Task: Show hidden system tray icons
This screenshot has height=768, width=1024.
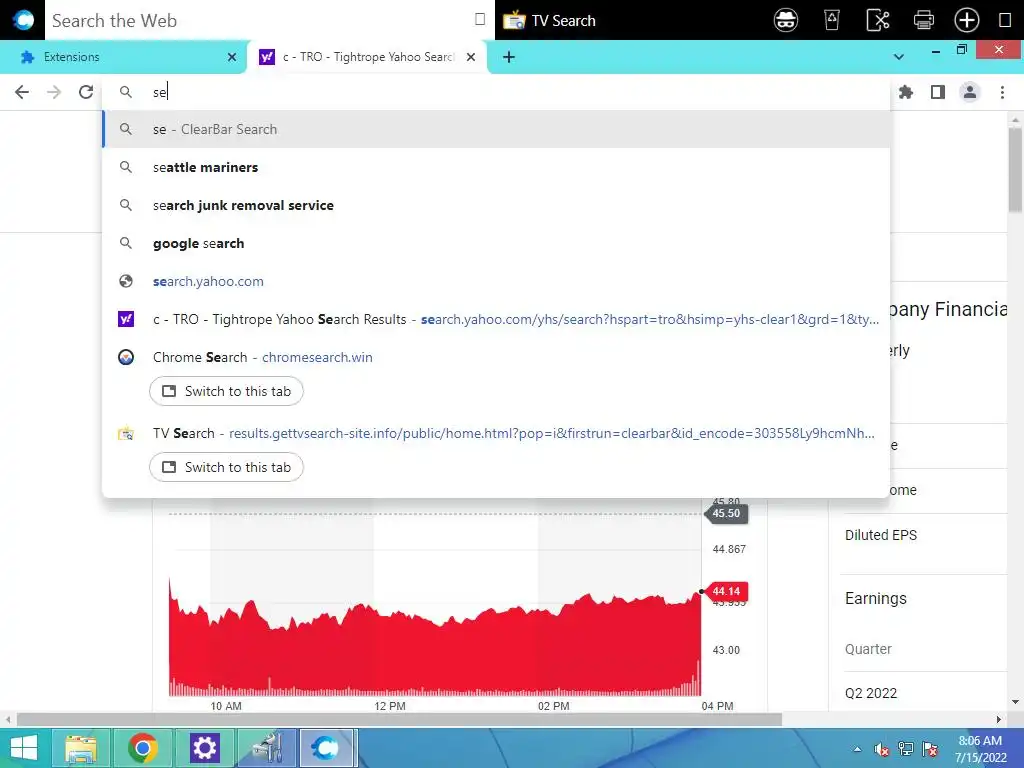Action: pyautogui.click(x=857, y=749)
